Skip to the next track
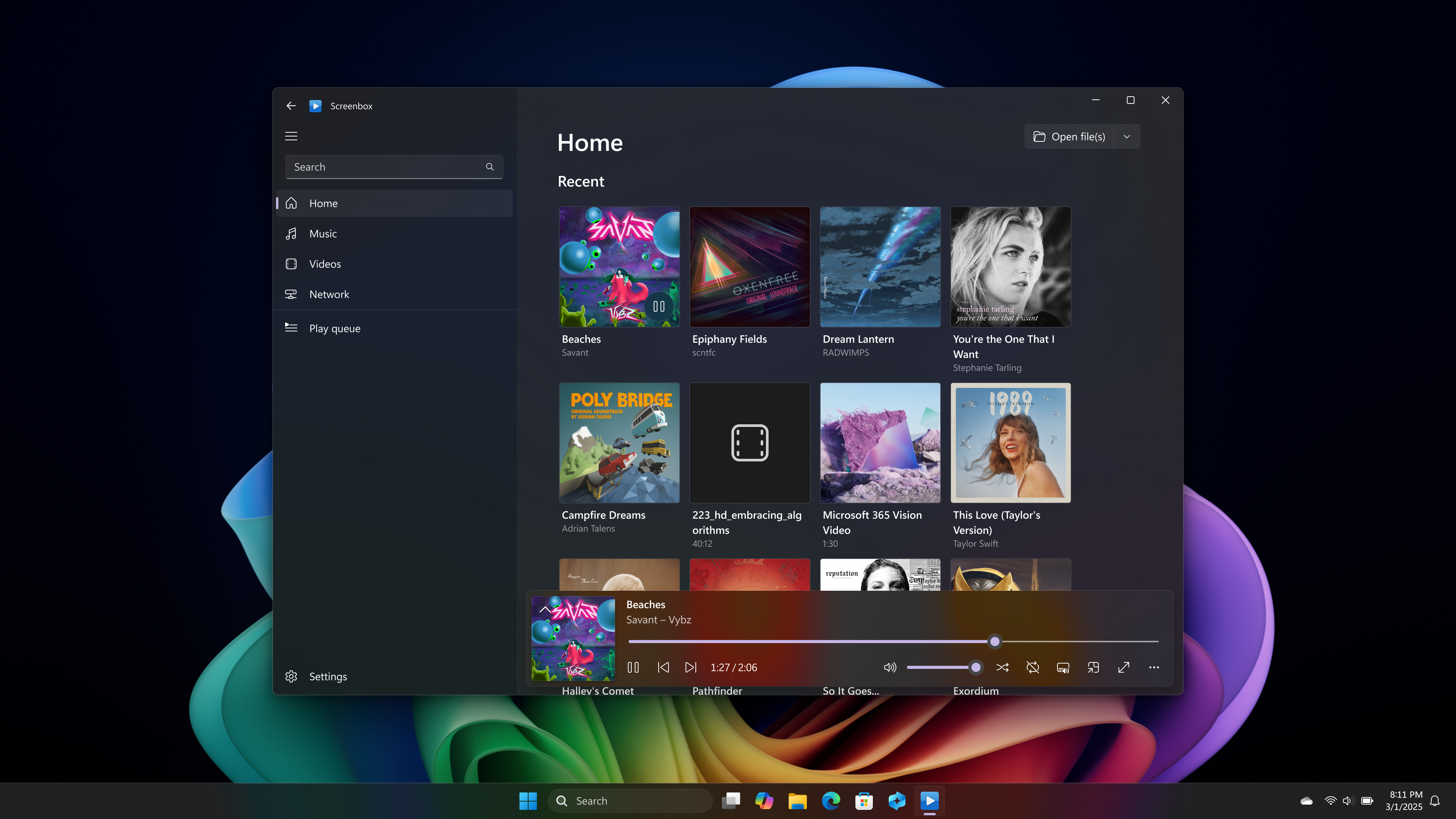1456x819 pixels. 691,667
